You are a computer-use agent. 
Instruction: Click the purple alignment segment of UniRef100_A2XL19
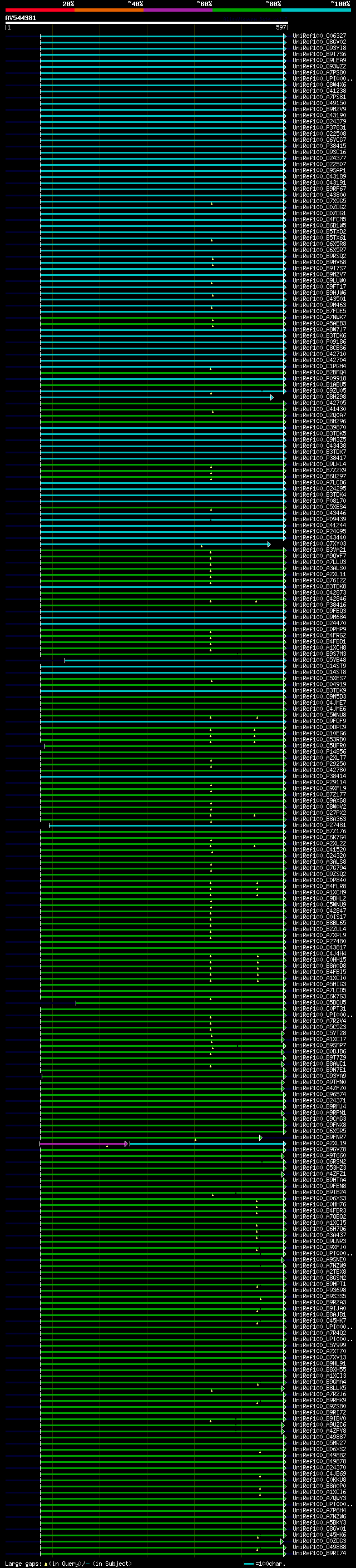click(x=83, y=1144)
